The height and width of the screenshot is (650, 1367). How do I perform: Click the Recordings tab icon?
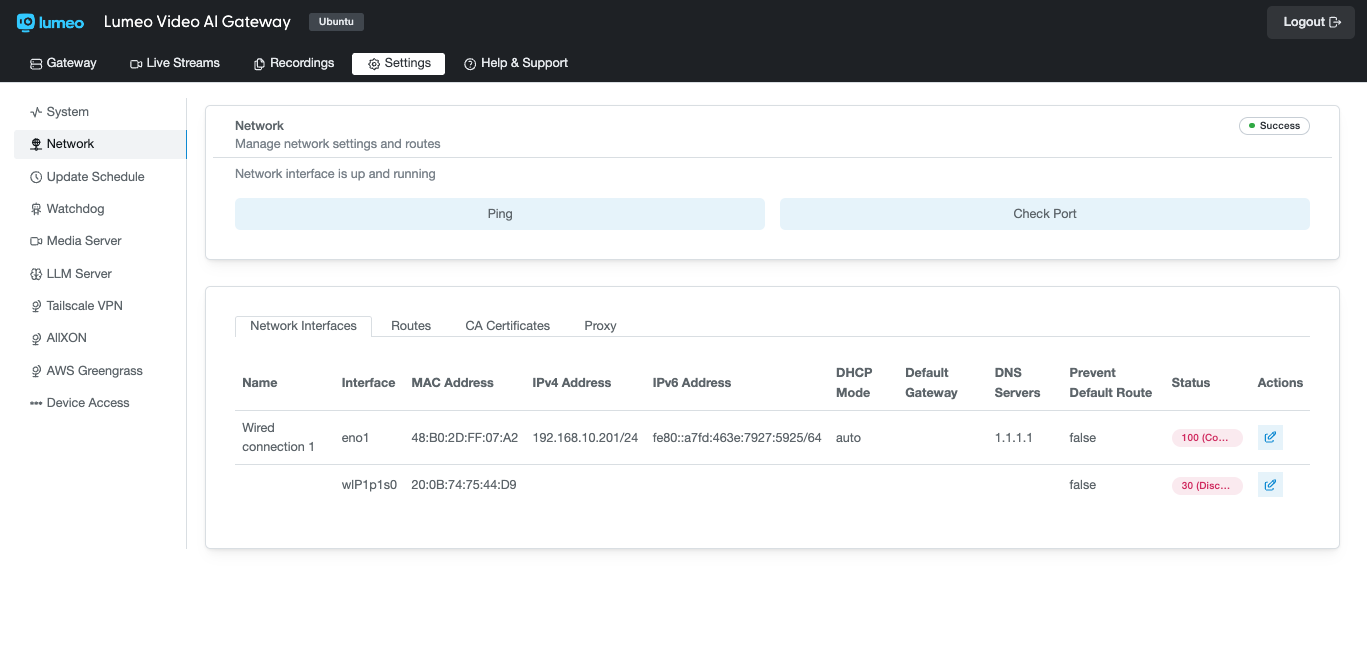tap(259, 63)
